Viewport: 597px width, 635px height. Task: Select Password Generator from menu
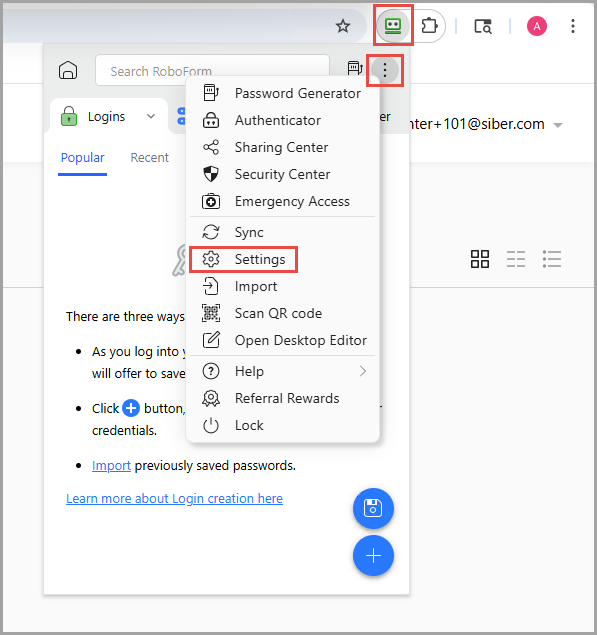(x=283, y=93)
